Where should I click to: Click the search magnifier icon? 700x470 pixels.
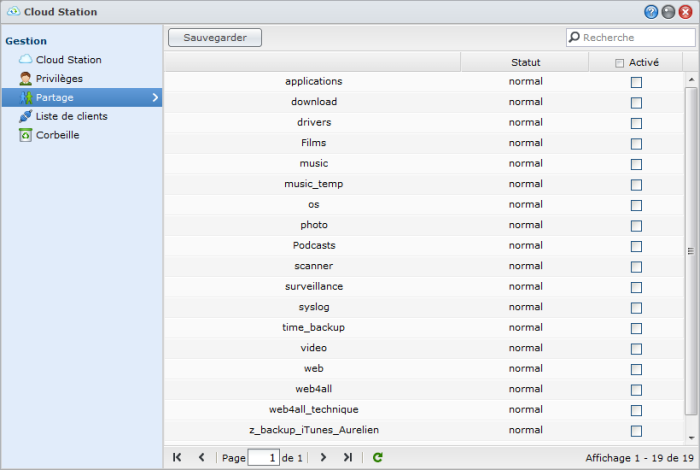[x=574, y=37]
